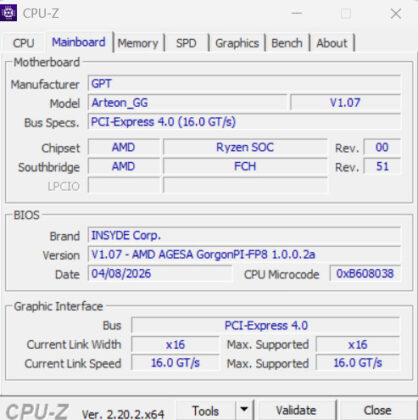The width and height of the screenshot is (418, 420).
Task: Minimize the CPU-Z window
Action: [297, 13]
